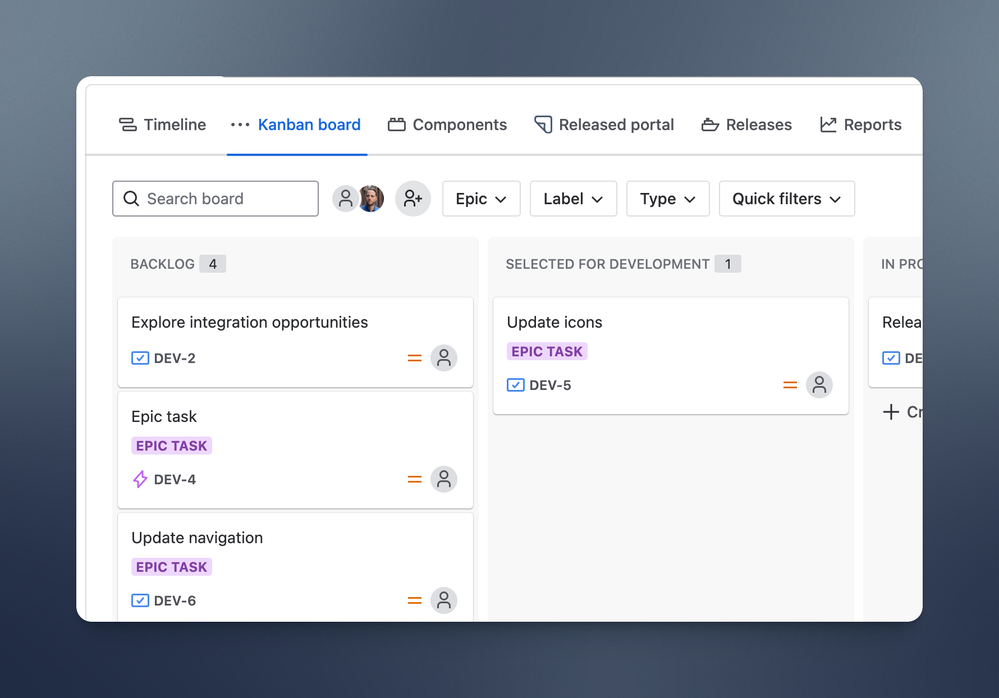Click the BACKLOG column header
999x698 pixels.
[x=162, y=264]
